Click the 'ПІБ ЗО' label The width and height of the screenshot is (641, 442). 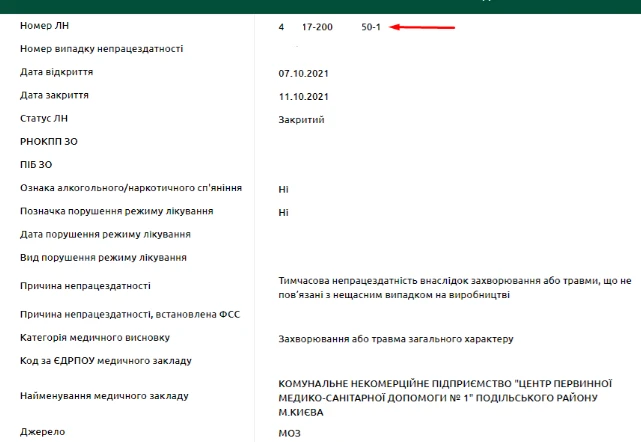pos(36,164)
